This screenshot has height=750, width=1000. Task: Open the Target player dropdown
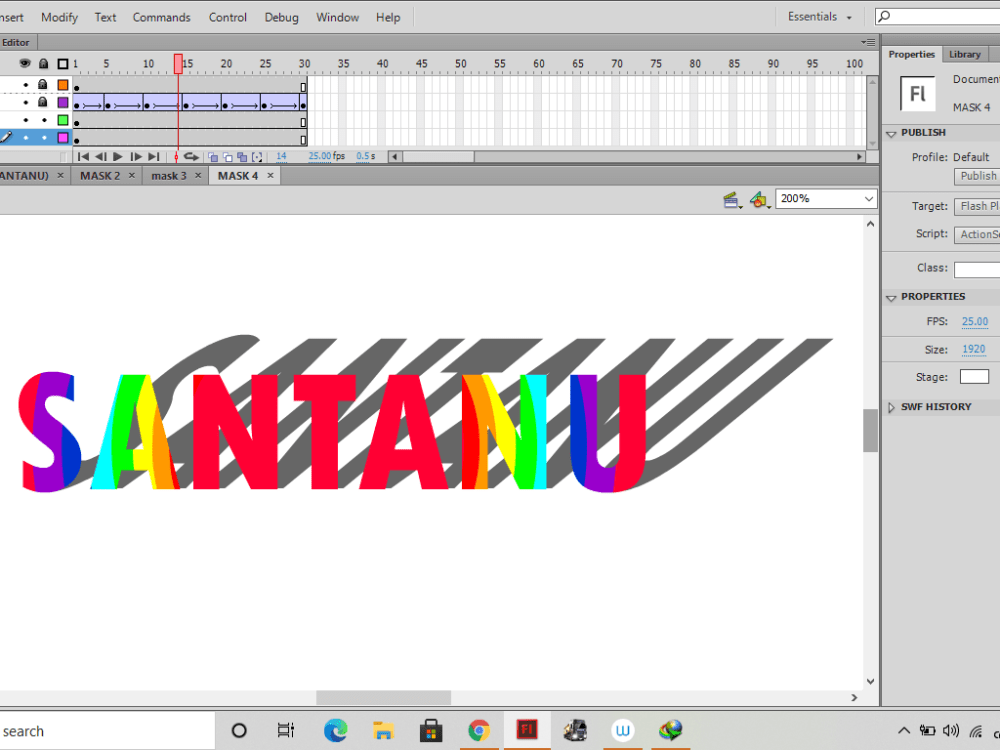tap(977, 206)
